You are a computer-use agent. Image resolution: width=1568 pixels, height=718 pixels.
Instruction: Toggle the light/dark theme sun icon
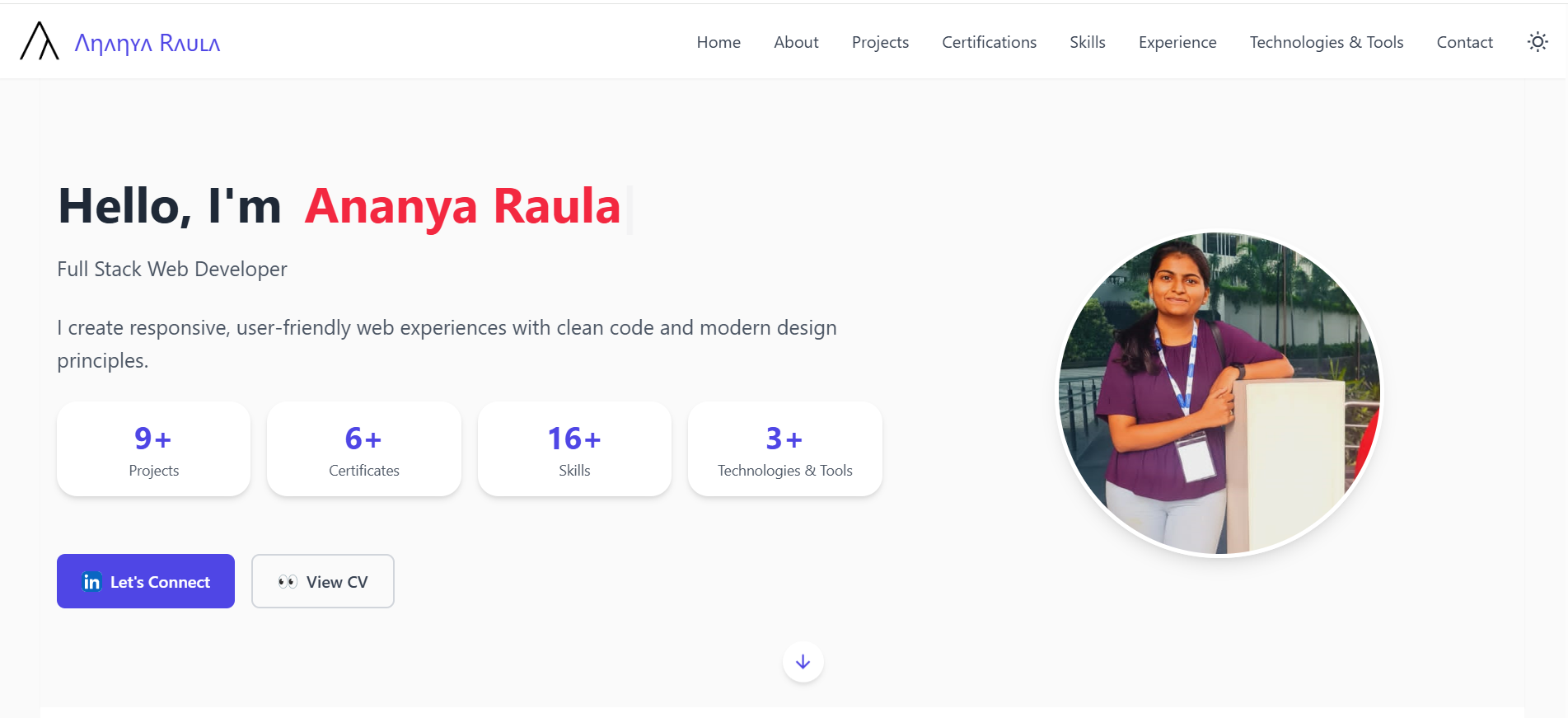point(1538,42)
